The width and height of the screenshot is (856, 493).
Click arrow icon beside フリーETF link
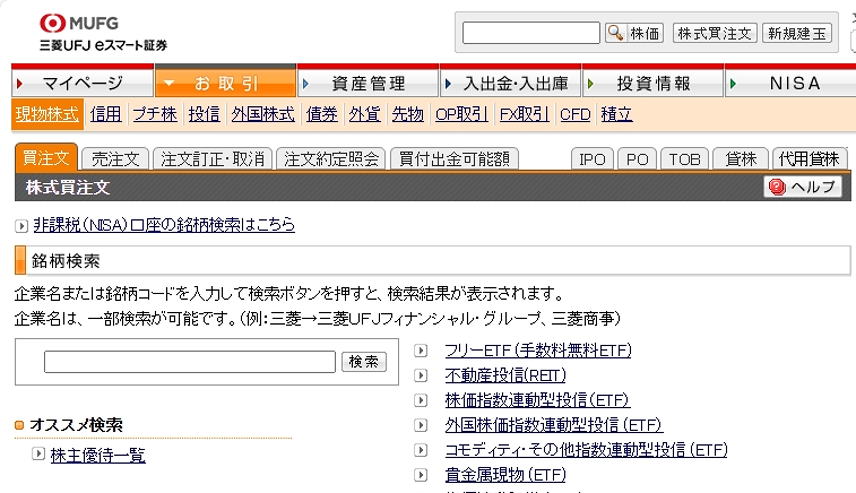[x=421, y=350]
